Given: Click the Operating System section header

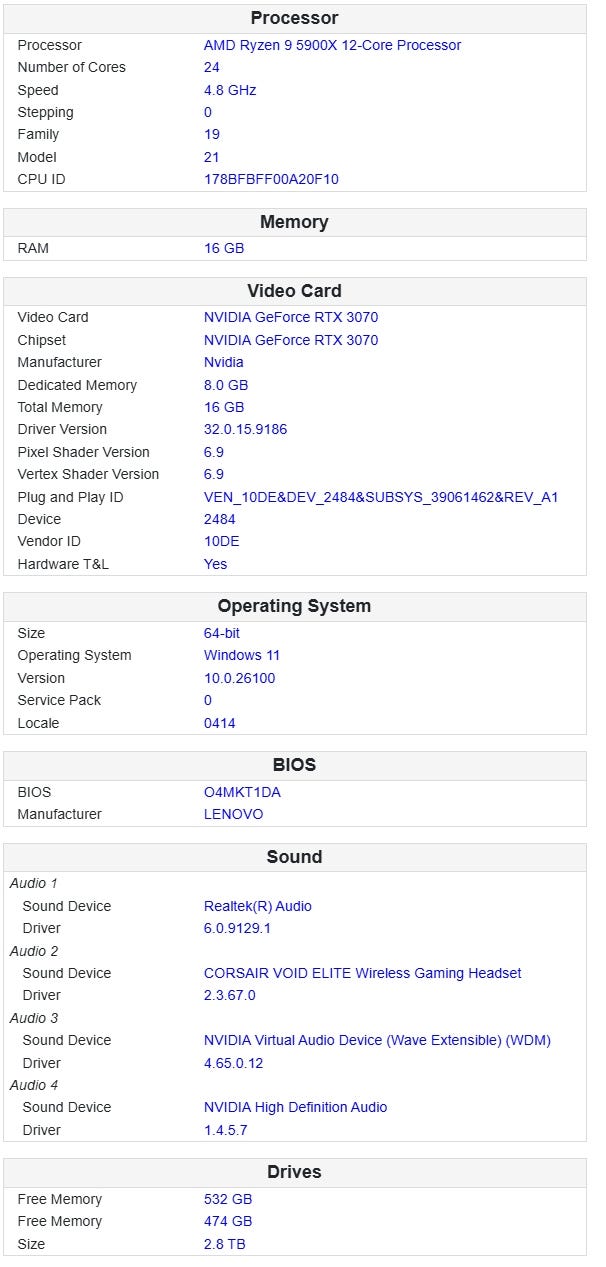Looking at the screenshot, I should 294,606.
